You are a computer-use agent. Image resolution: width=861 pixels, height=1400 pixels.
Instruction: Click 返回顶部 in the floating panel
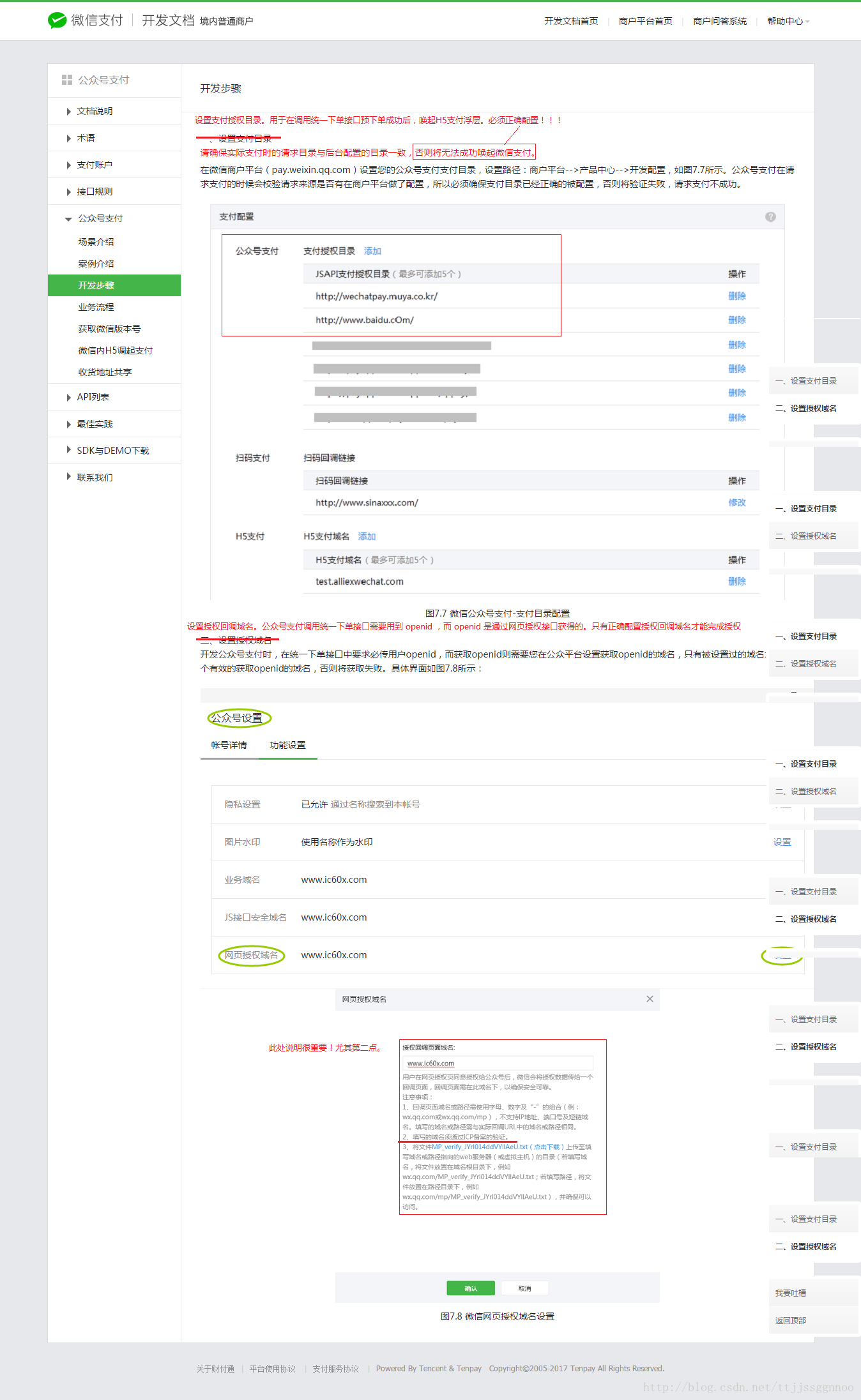click(791, 1320)
